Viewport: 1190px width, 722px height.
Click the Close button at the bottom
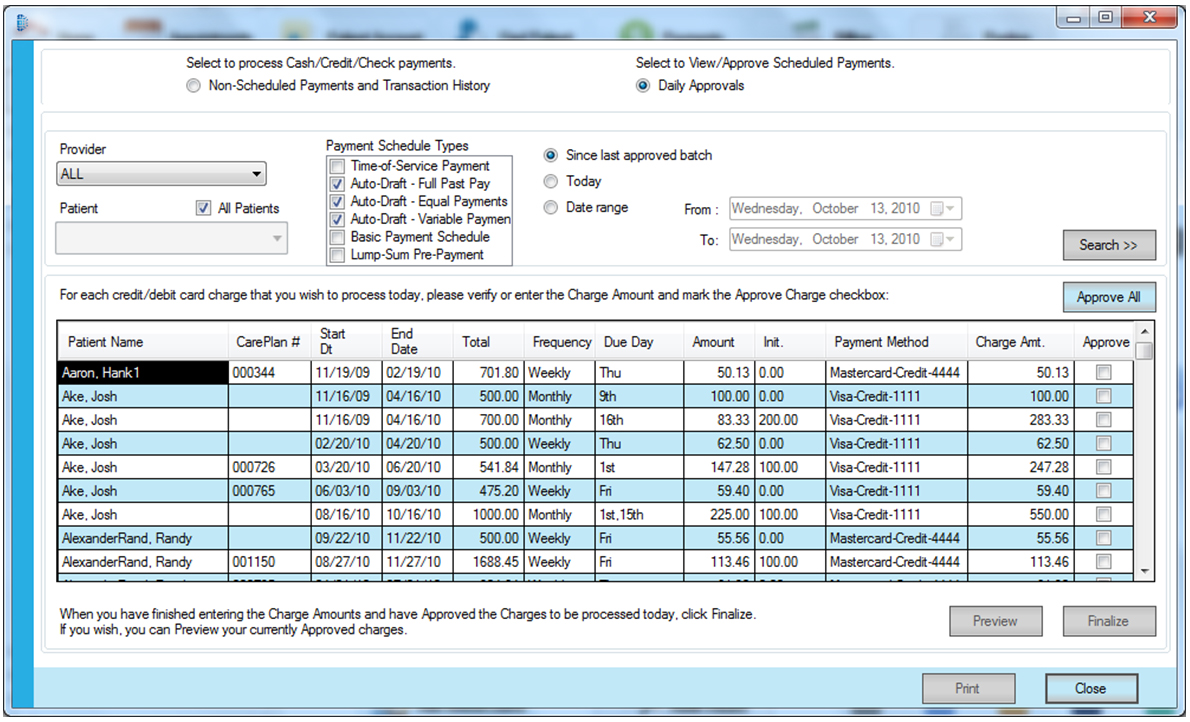(1090, 688)
